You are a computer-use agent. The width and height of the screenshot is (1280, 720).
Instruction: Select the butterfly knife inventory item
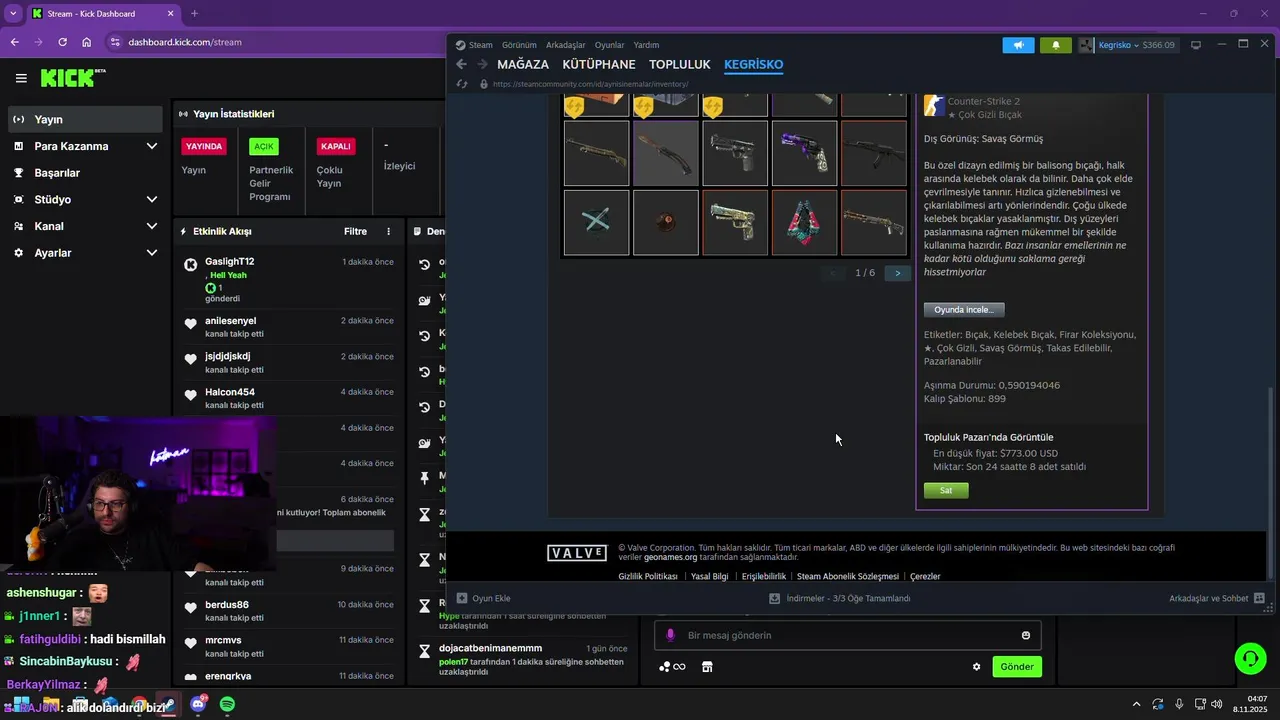click(666, 153)
